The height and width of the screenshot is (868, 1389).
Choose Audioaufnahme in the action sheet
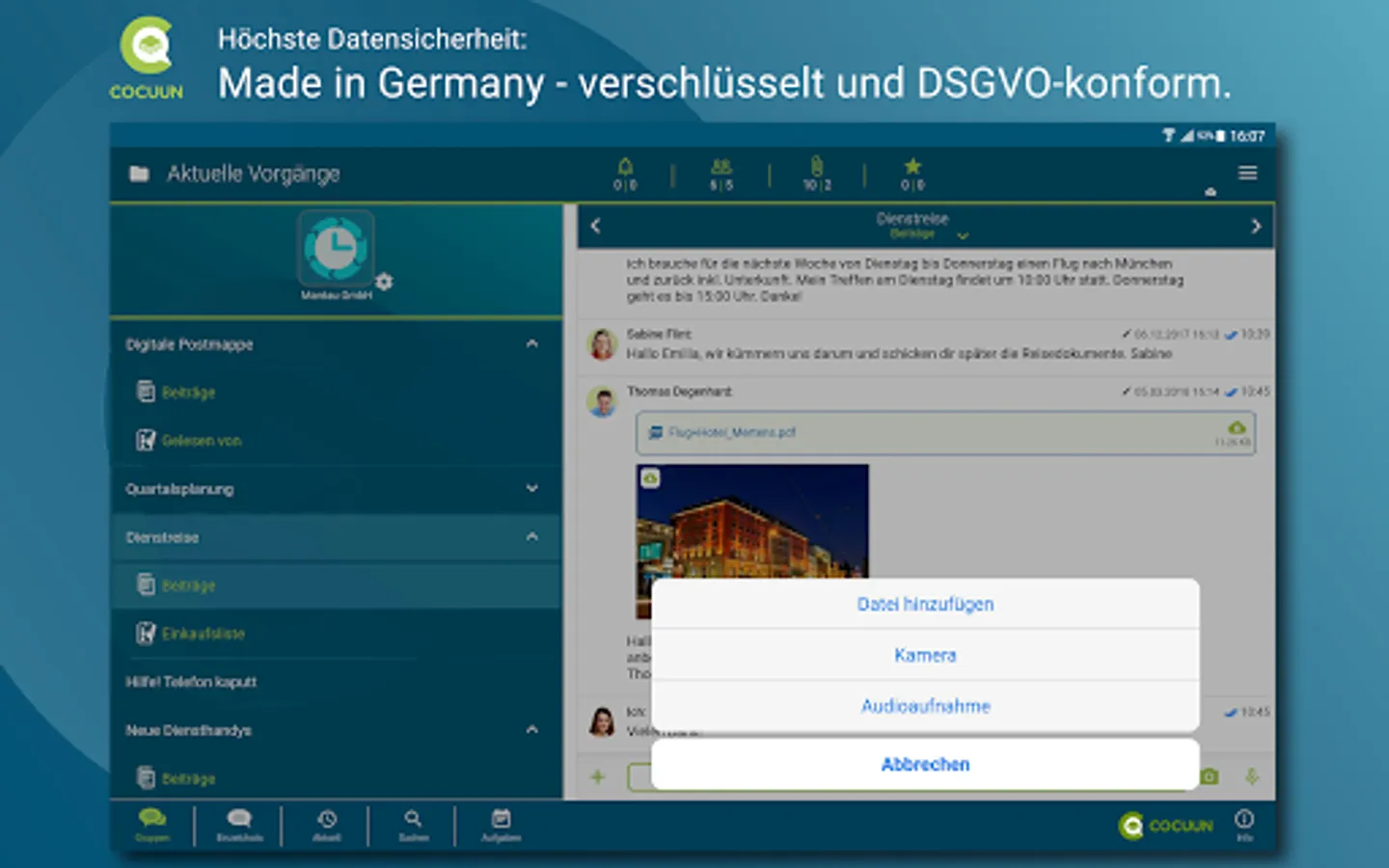tap(925, 706)
